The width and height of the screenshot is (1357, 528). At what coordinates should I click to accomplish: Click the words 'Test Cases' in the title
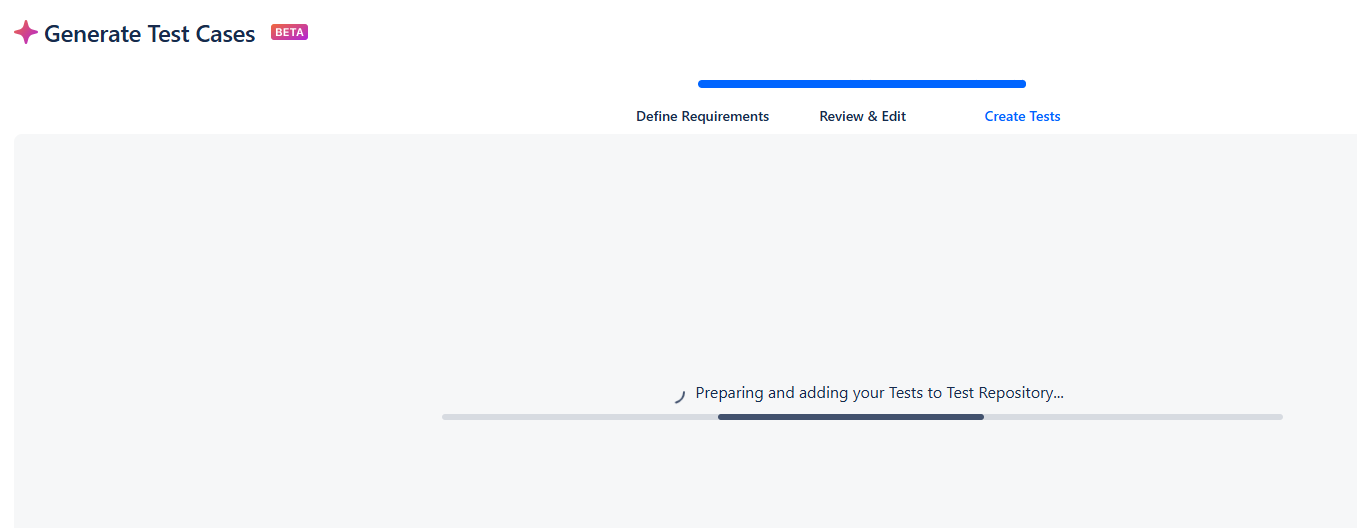click(x=202, y=33)
